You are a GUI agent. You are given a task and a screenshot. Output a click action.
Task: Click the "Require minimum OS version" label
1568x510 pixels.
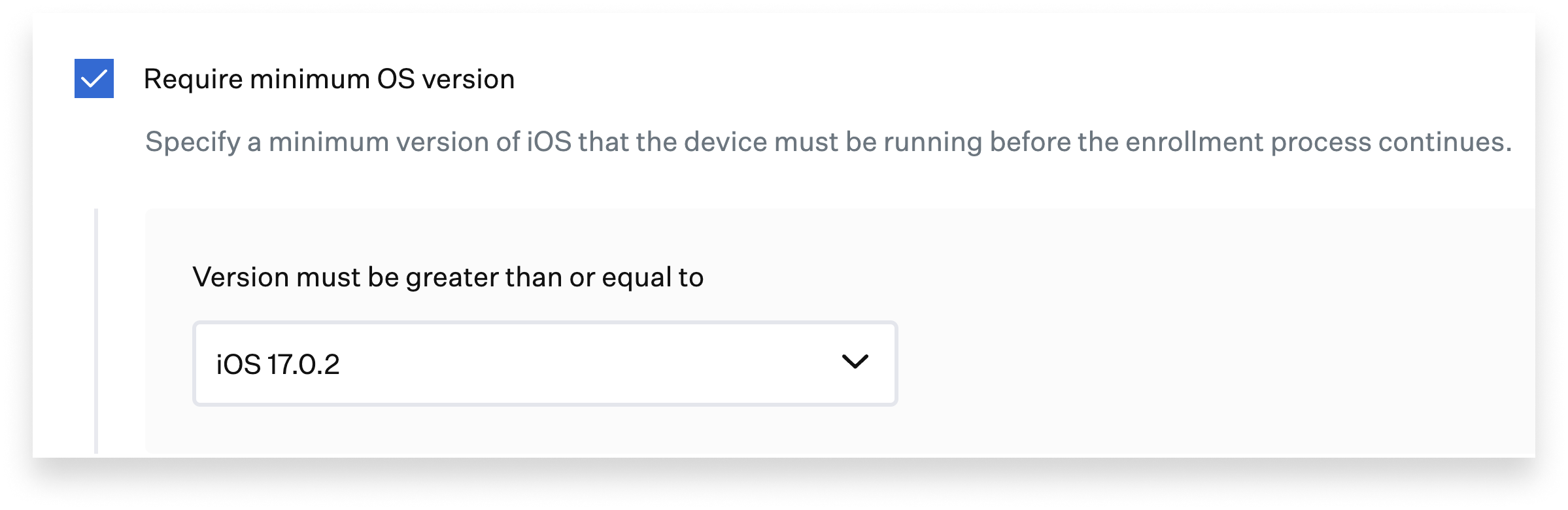tap(329, 79)
